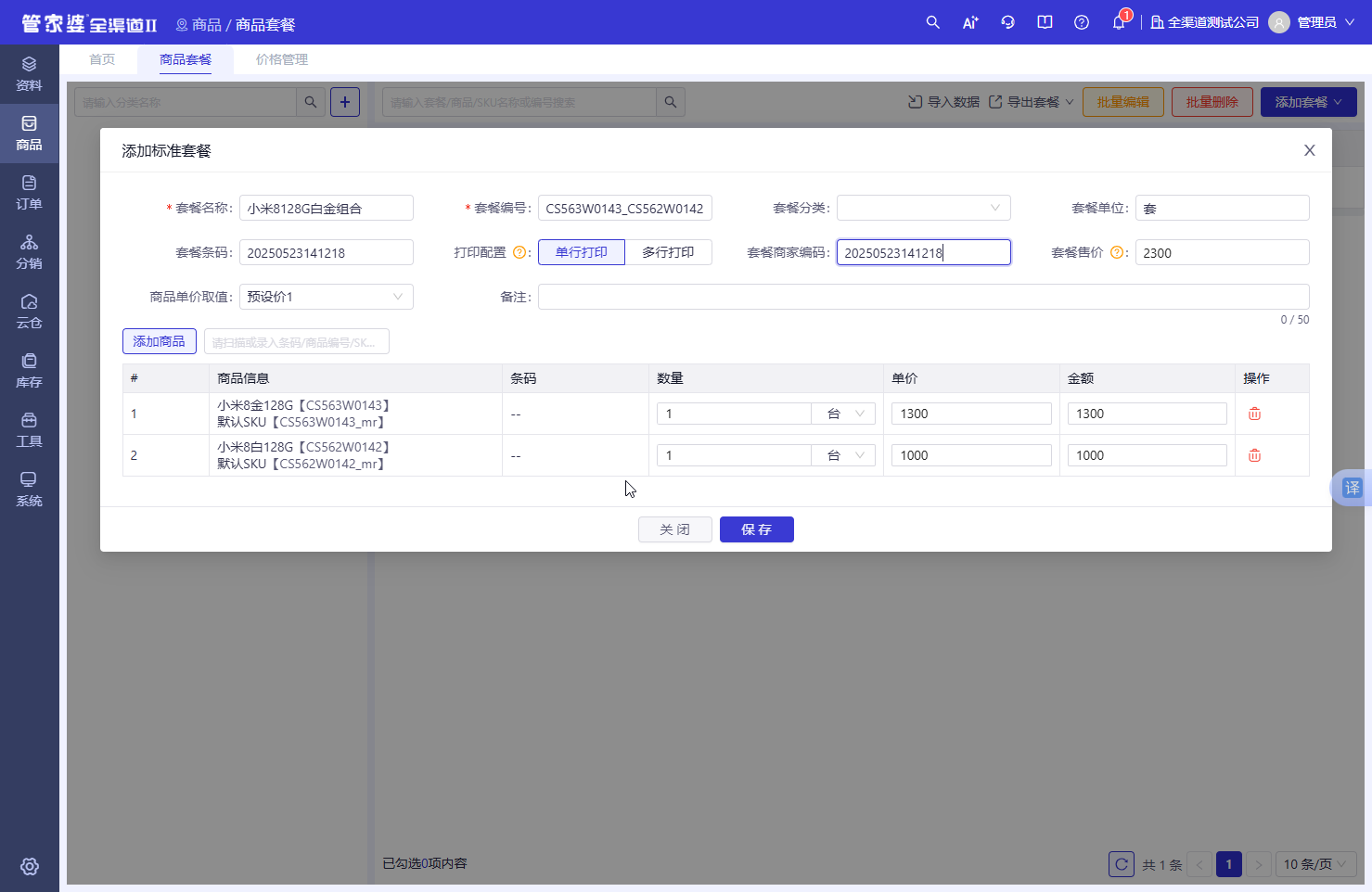Image resolution: width=1372 pixels, height=892 pixels.
Task: Click the 批量删除 button
Action: click(1212, 102)
